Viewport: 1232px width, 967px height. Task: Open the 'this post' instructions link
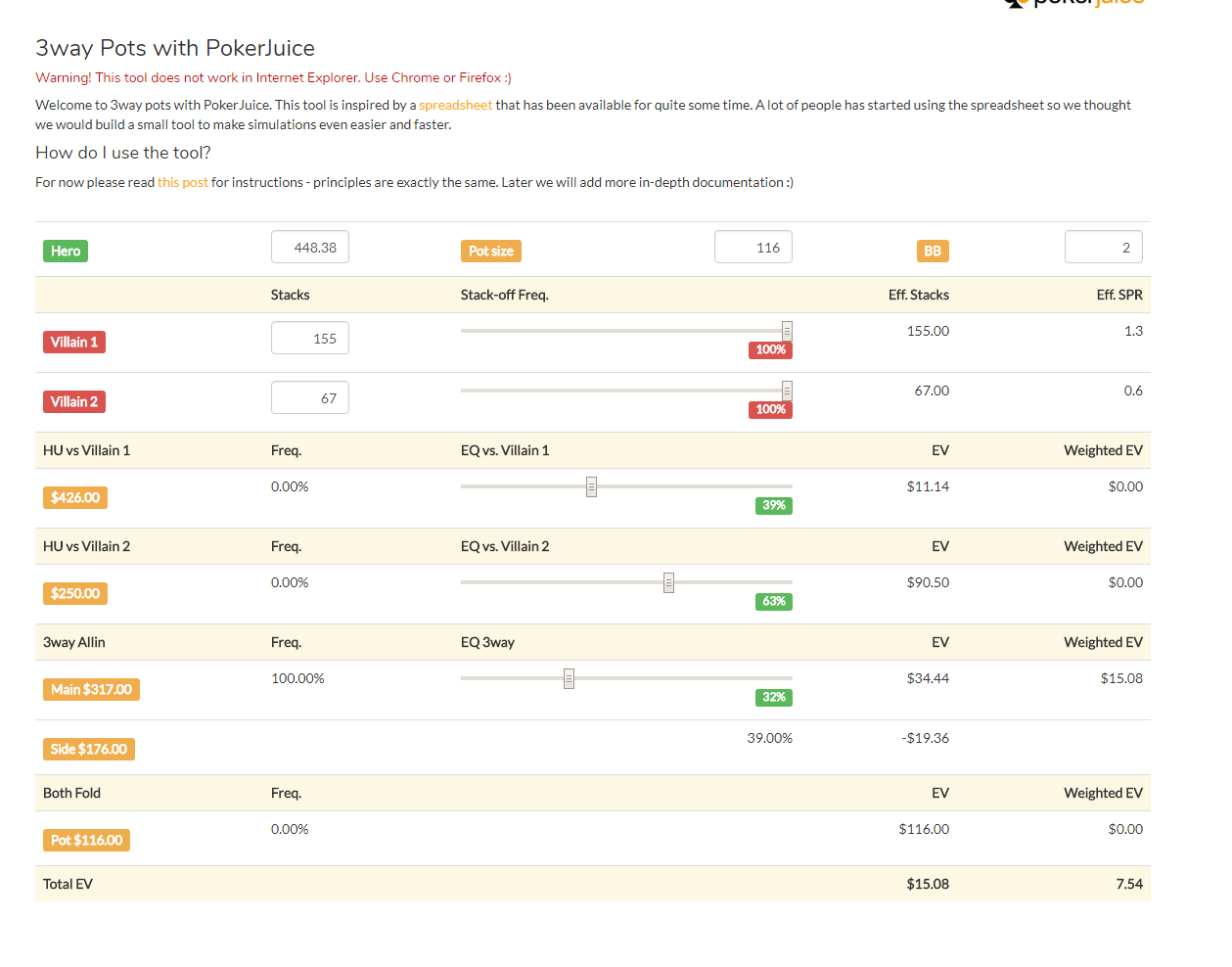coord(183,182)
